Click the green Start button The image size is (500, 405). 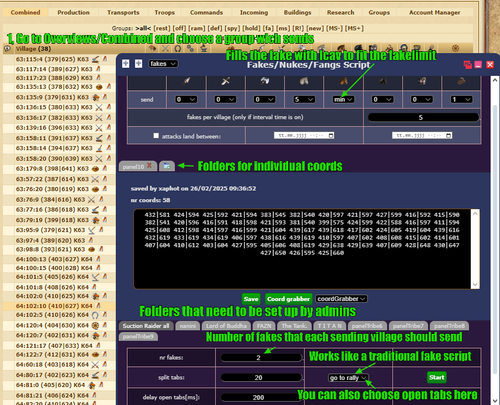click(x=437, y=377)
